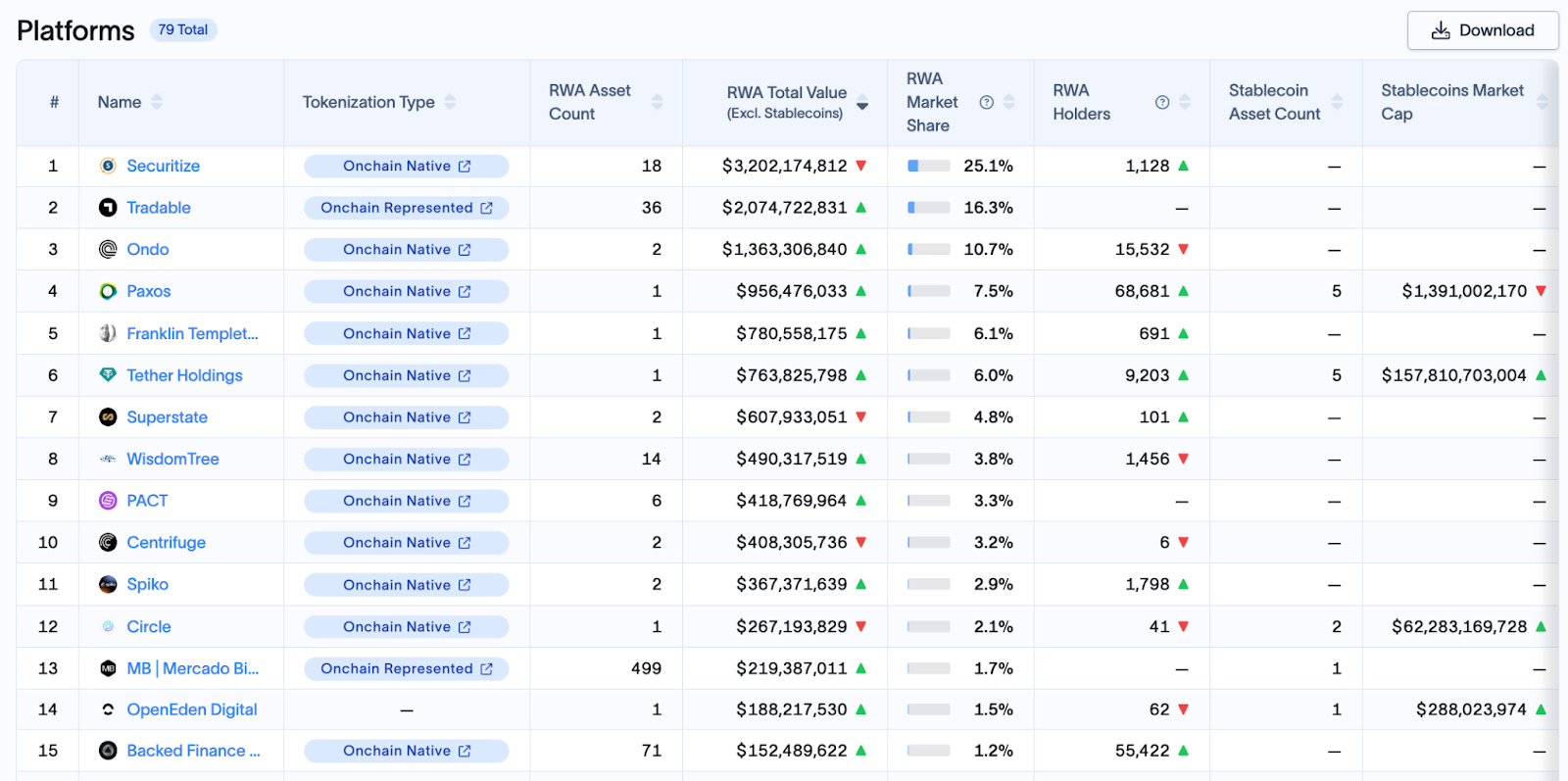This screenshot has width=1568, height=781.
Task: Click the Paxos logo icon
Action: [108, 291]
